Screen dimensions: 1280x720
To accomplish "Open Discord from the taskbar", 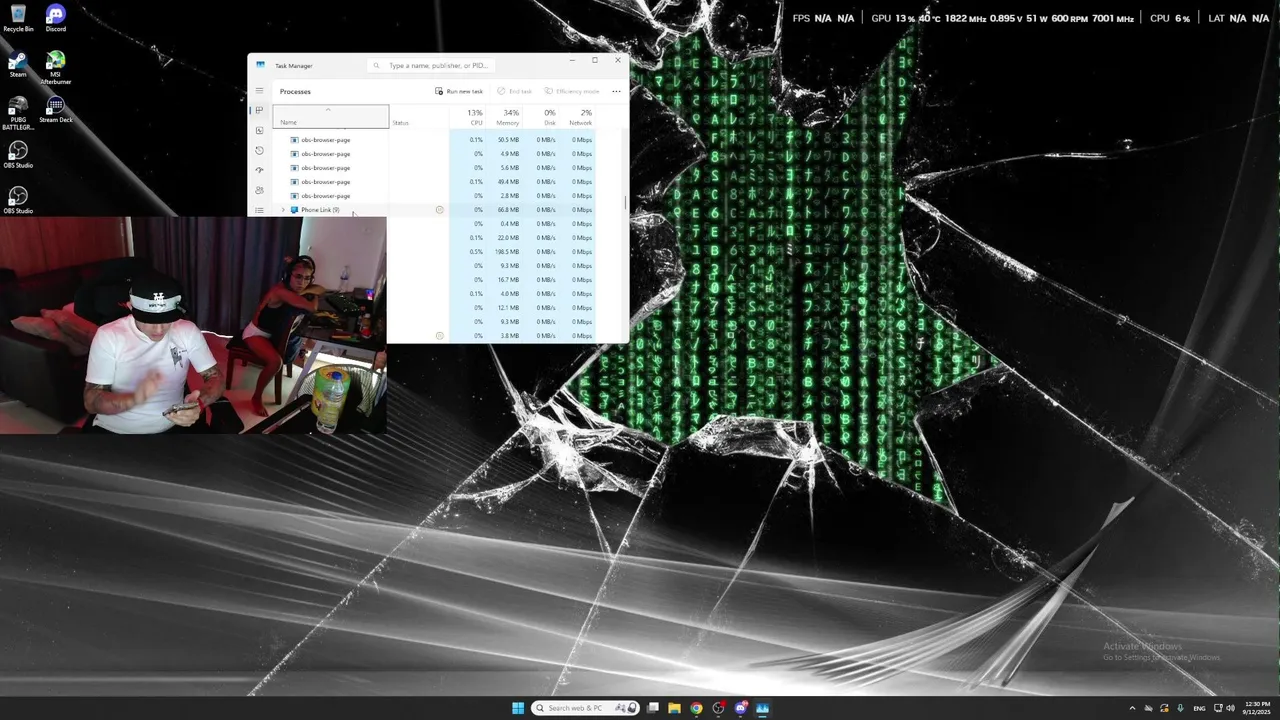I will (741, 708).
